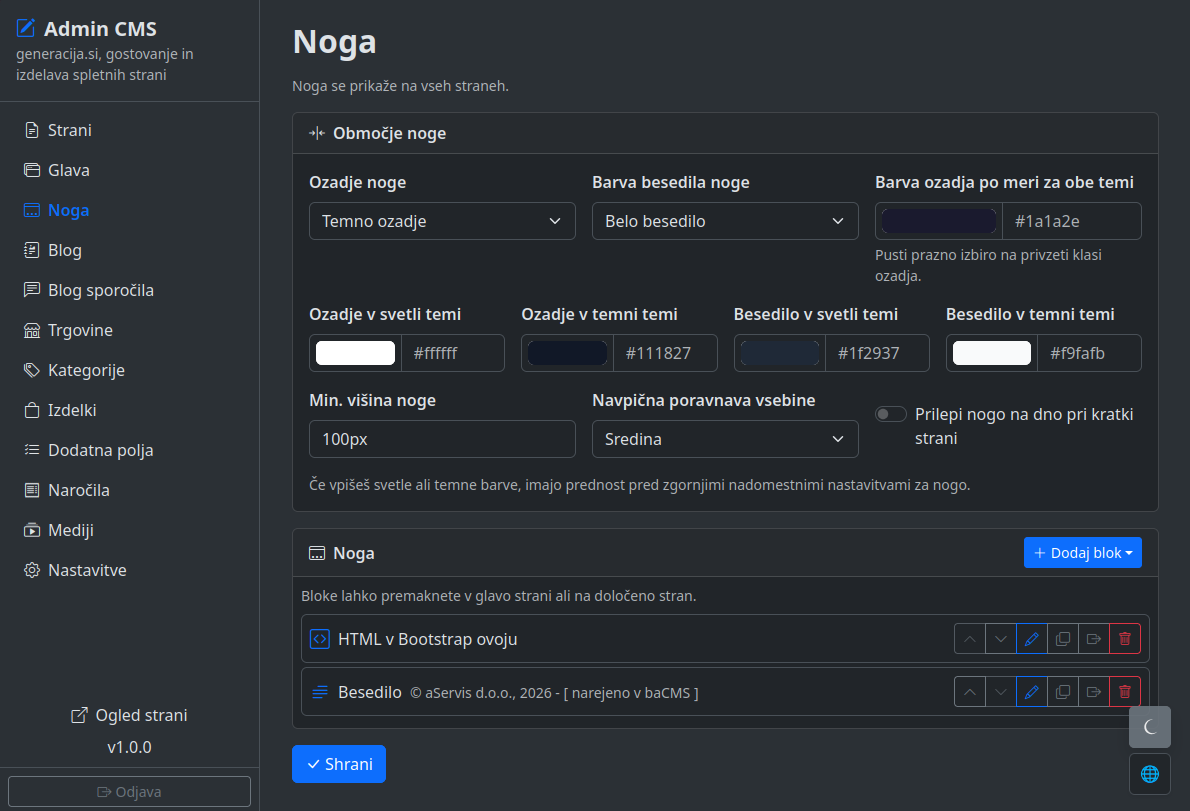Move HTML v Bootstrap ovoju block elsewhere
Viewport: 1190px width, 811px height.
(x=1094, y=639)
